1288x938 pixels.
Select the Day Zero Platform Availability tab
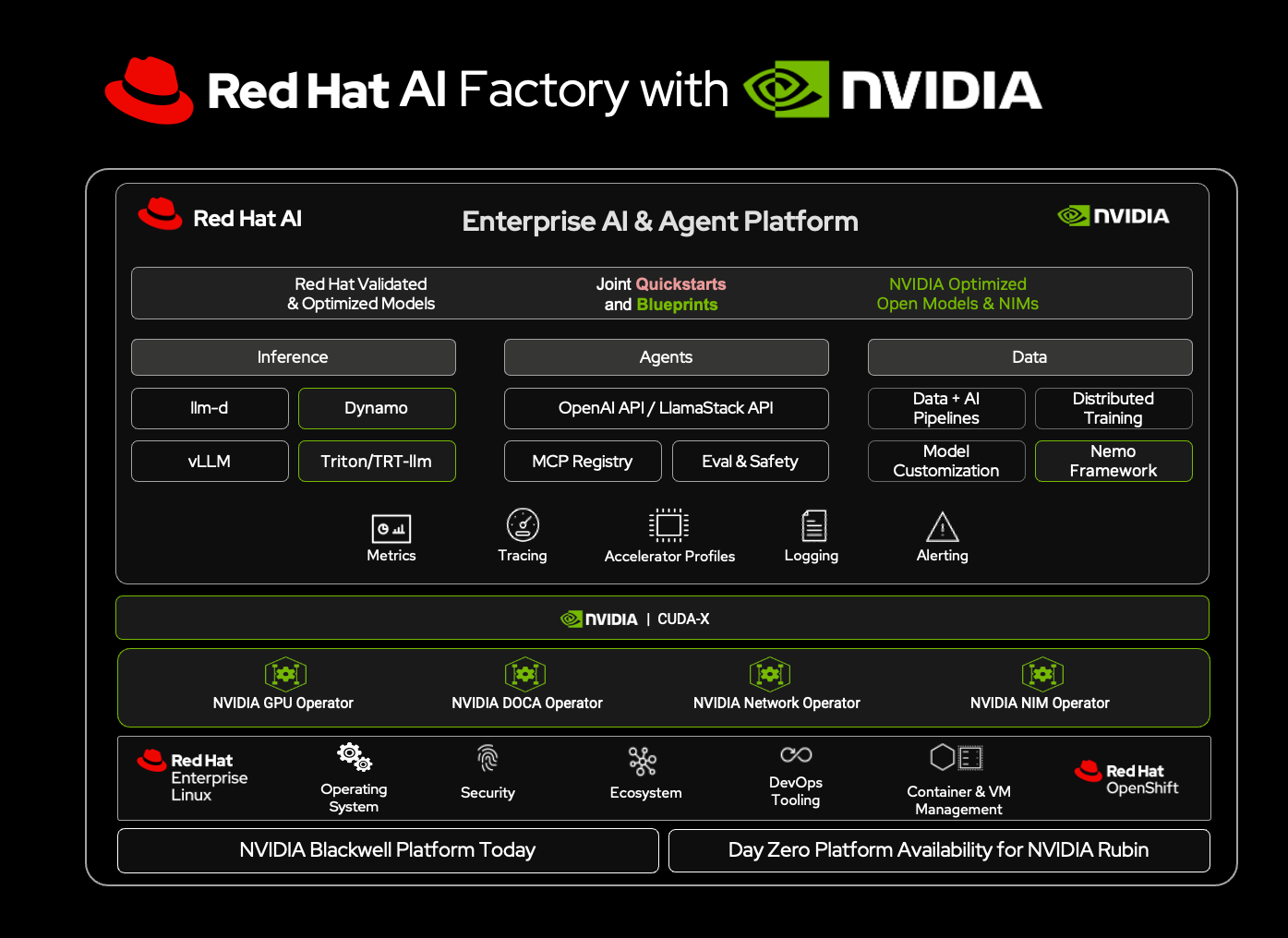click(x=939, y=850)
